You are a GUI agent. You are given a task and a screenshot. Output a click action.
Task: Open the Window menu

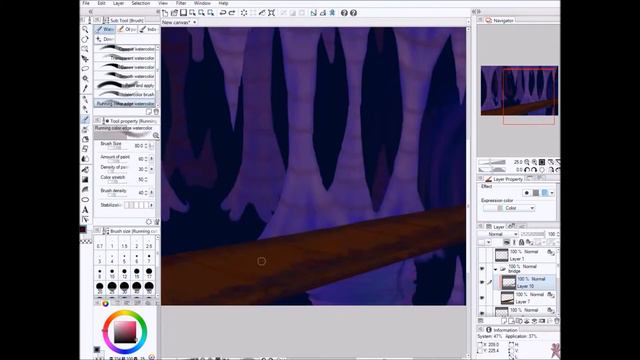(x=202, y=3)
